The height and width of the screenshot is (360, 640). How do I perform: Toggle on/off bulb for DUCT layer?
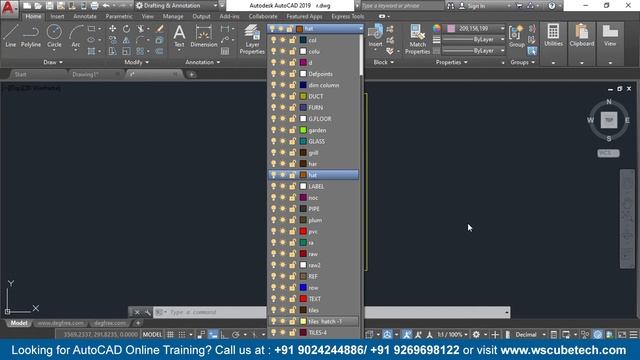pyautogui.click(x=273, y=96)
